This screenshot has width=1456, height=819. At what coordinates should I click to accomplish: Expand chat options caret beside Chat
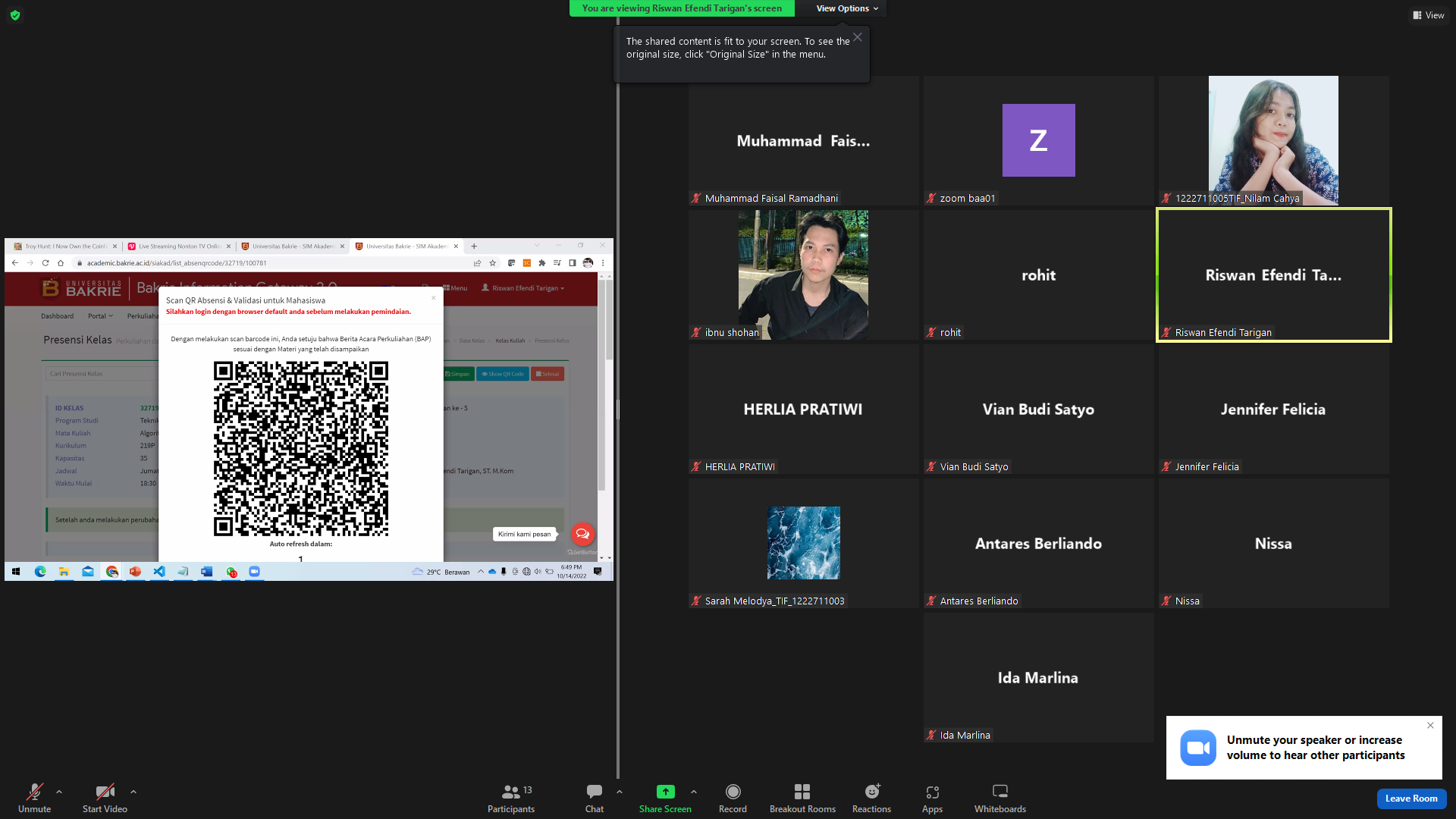(x=620, y=792)
